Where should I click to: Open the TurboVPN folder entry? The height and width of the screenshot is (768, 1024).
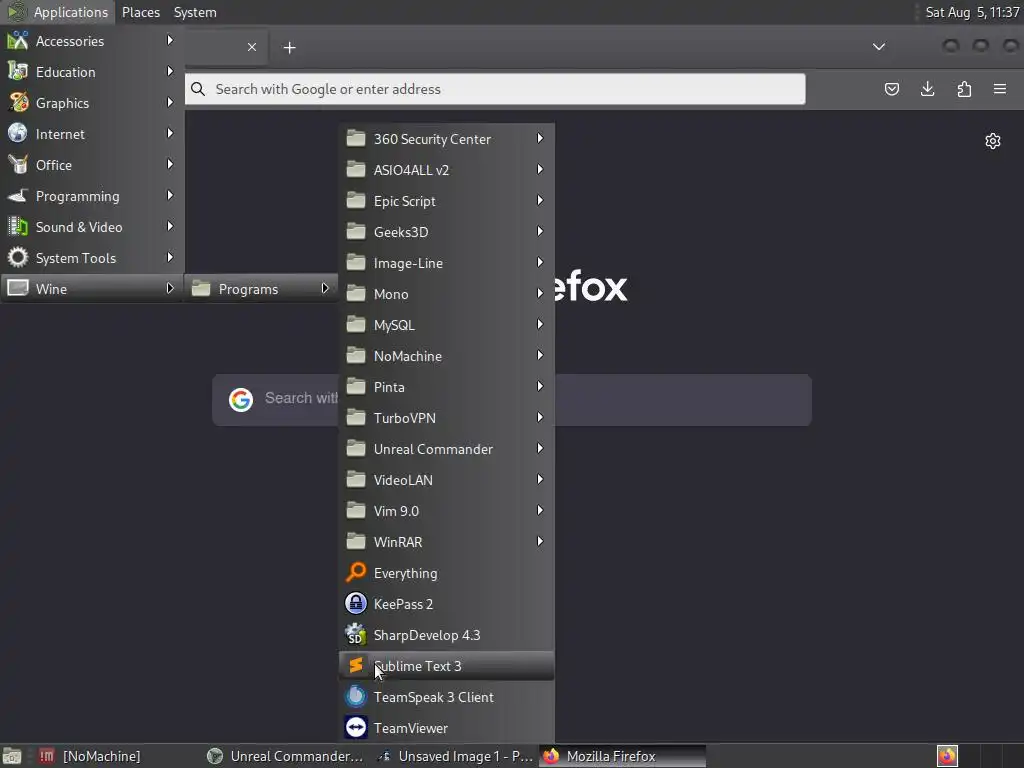(447, 418)
